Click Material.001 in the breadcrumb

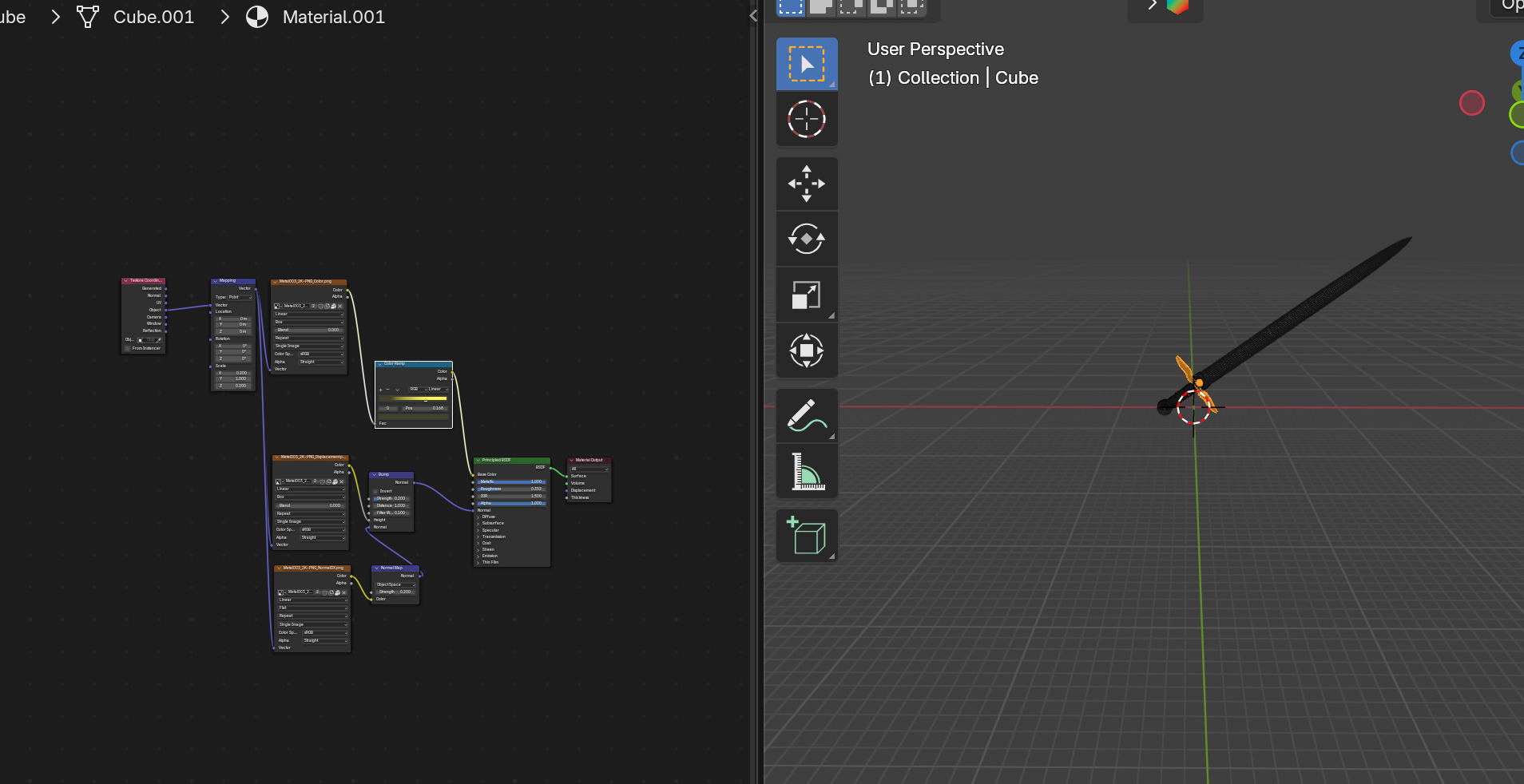pyautogui.click(x=334, y=17)
